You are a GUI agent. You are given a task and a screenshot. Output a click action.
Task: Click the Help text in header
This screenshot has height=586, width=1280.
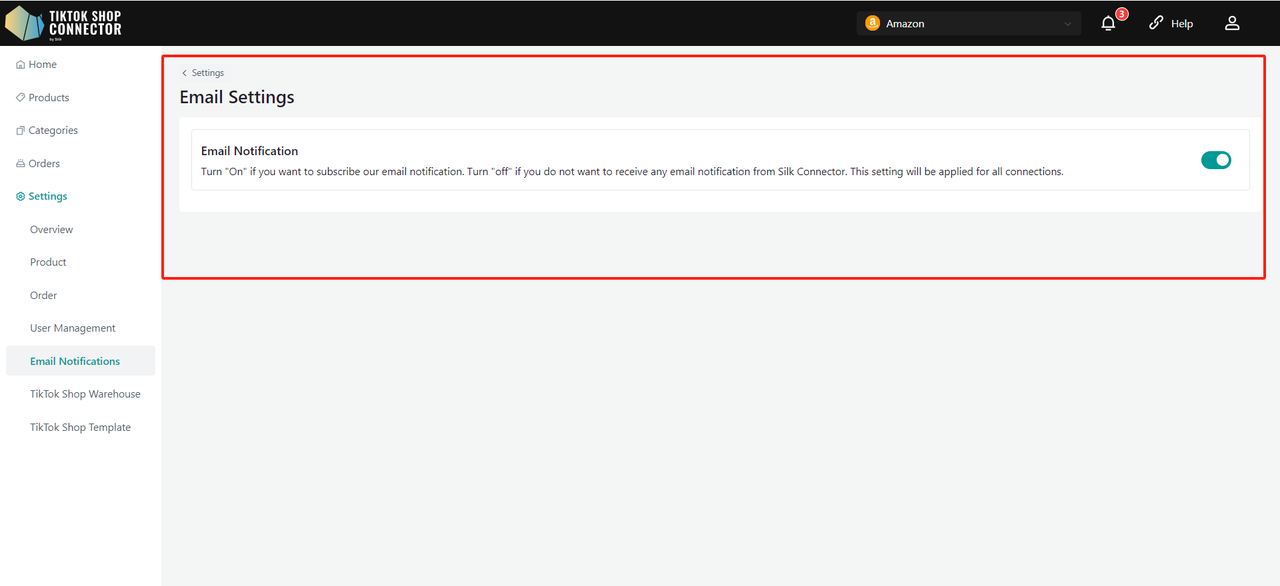(x=1182, y=24)
